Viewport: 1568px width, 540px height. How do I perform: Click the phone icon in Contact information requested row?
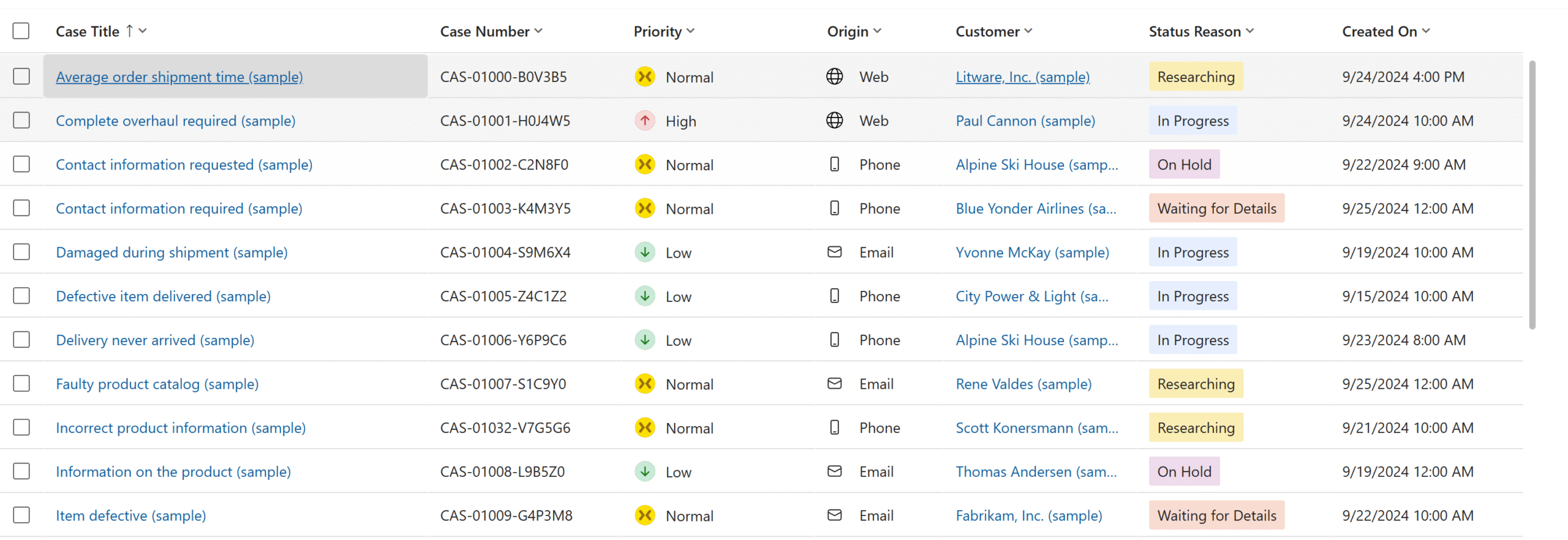(x=834, y=164)
